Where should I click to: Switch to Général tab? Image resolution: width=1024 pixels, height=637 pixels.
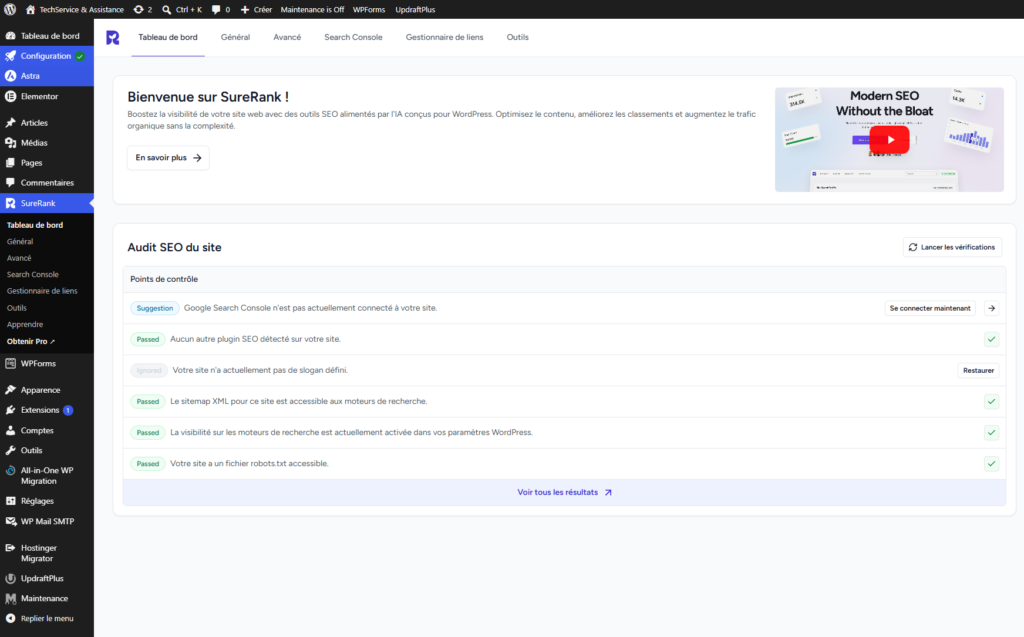click(235, 37)
